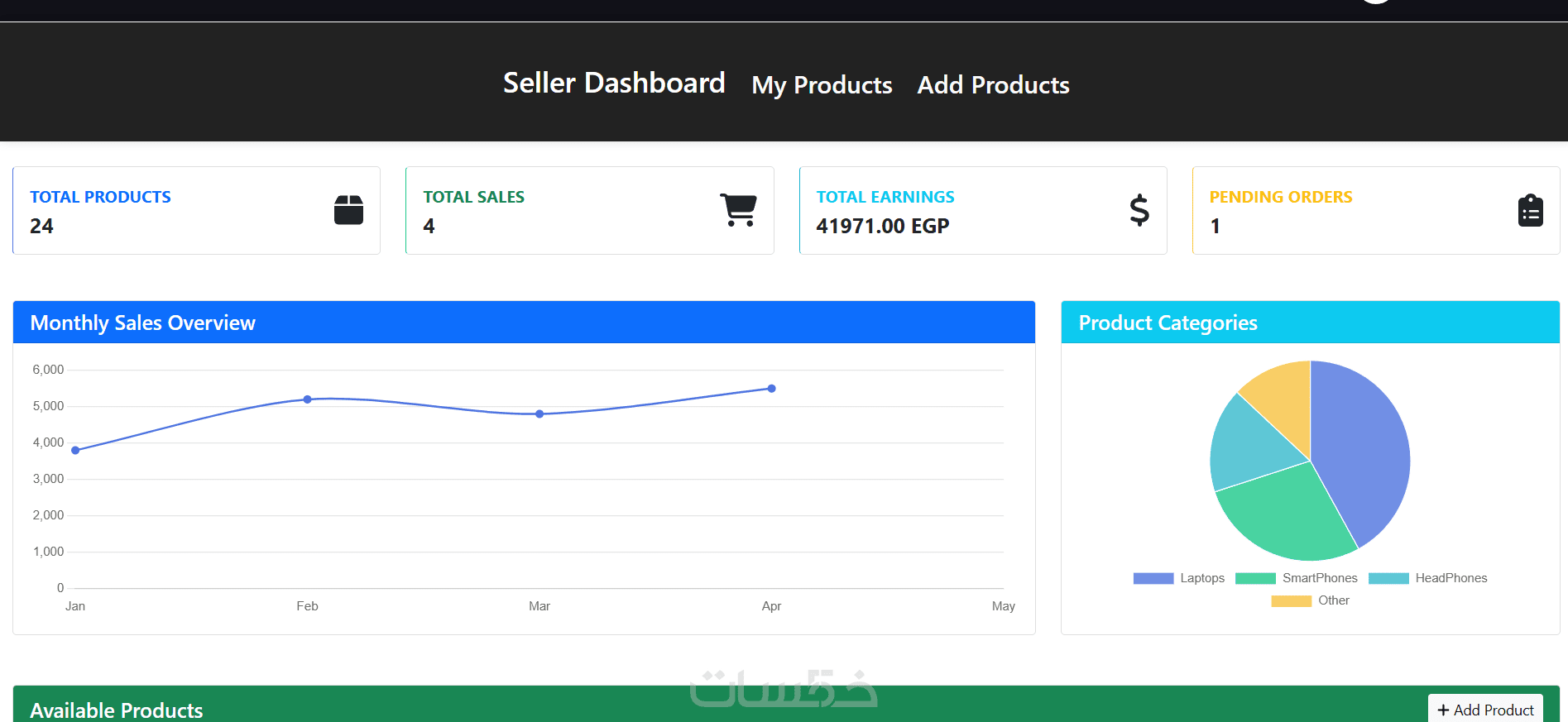Image resolution: width=1568 pixels, height=722 pixels.
Task: Toggle HeadPhones legend color swatch
Action: tap(1388, 578)
